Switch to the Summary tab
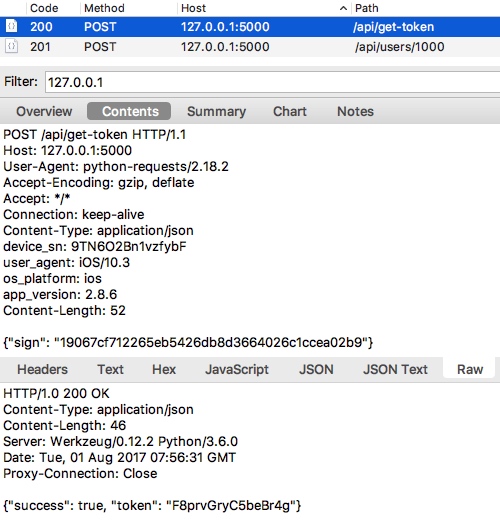Image resolution: width=500 pixels, height=526 pixels. (216, 111)
